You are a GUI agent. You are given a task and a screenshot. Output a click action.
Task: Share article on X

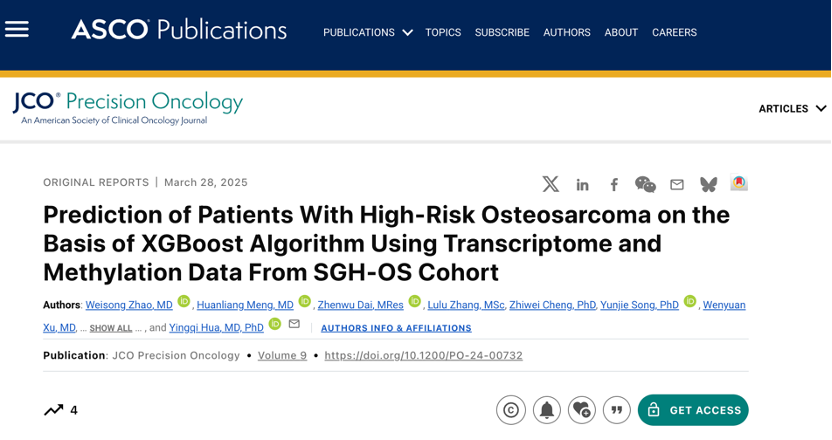[551, 184]
